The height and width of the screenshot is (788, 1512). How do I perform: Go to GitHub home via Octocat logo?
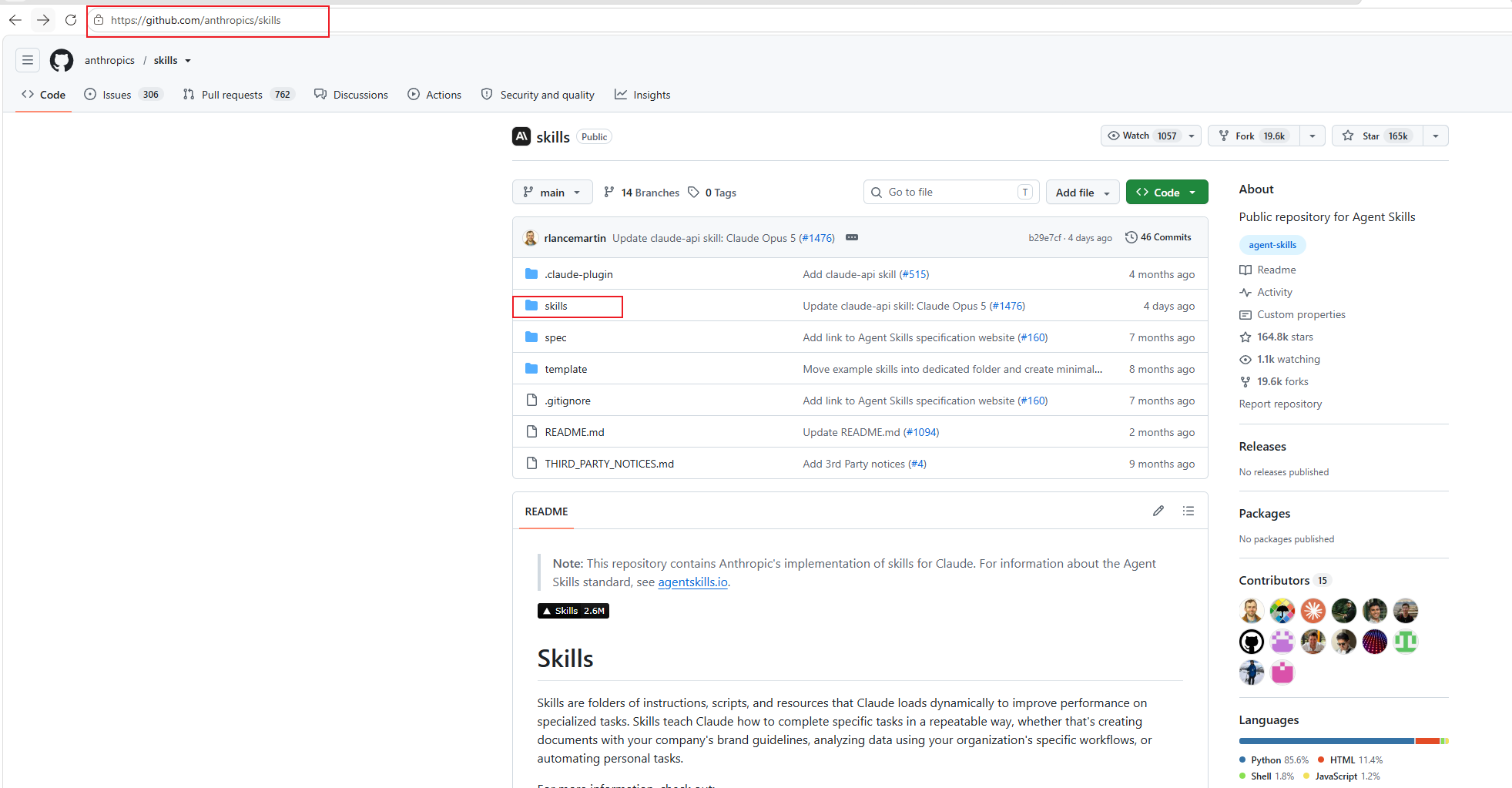pos(62,60)
